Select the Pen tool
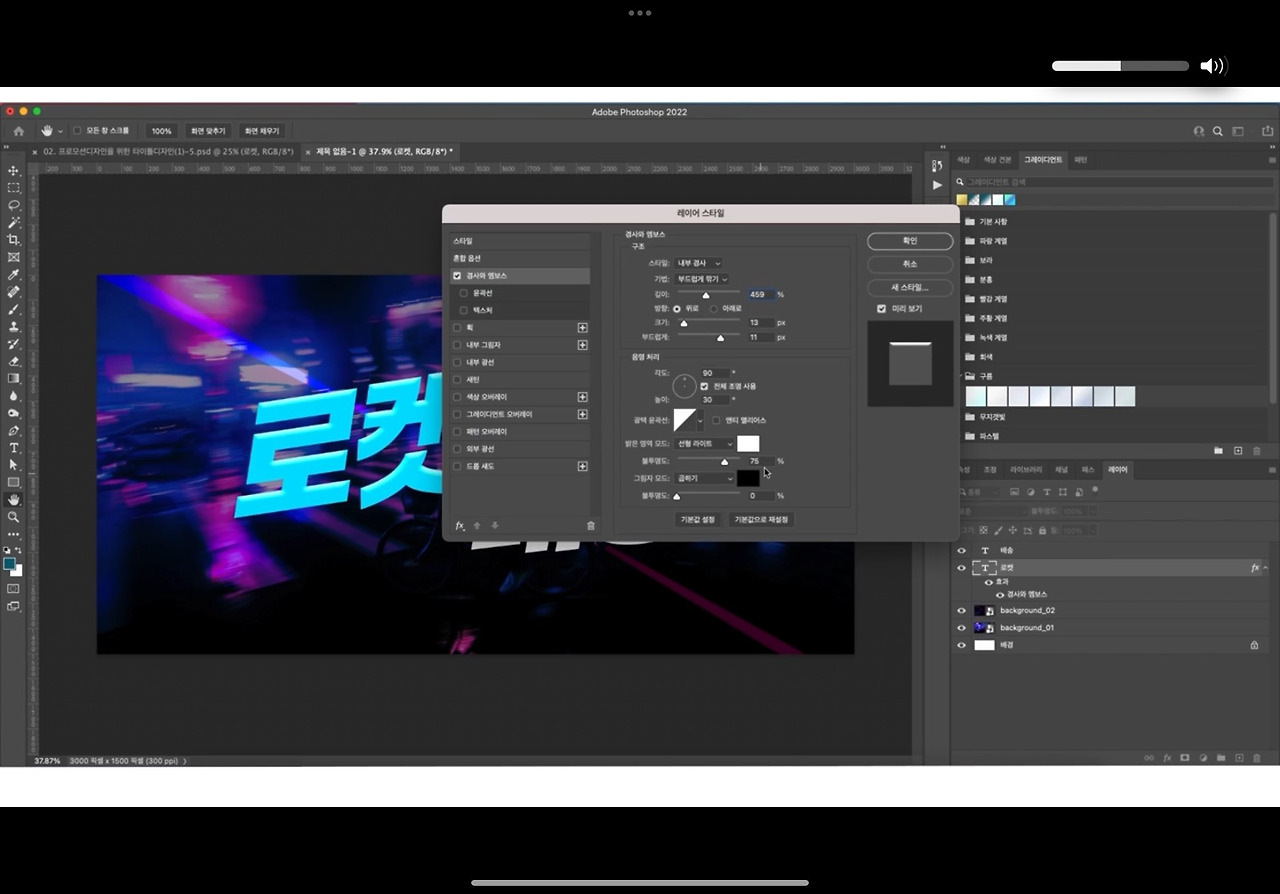The width and height of the screenshot is (1280, 894). point(13,431)
